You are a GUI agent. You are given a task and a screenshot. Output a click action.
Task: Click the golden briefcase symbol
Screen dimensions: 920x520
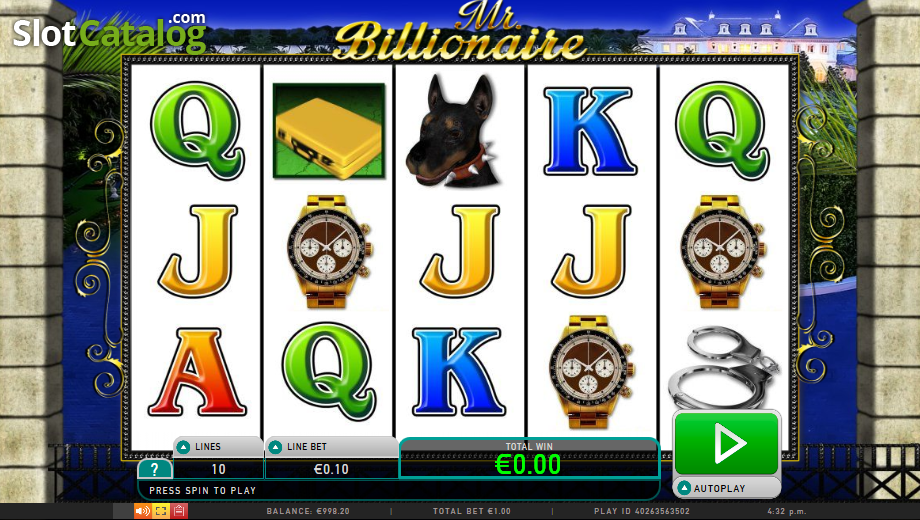click(329, 131)
